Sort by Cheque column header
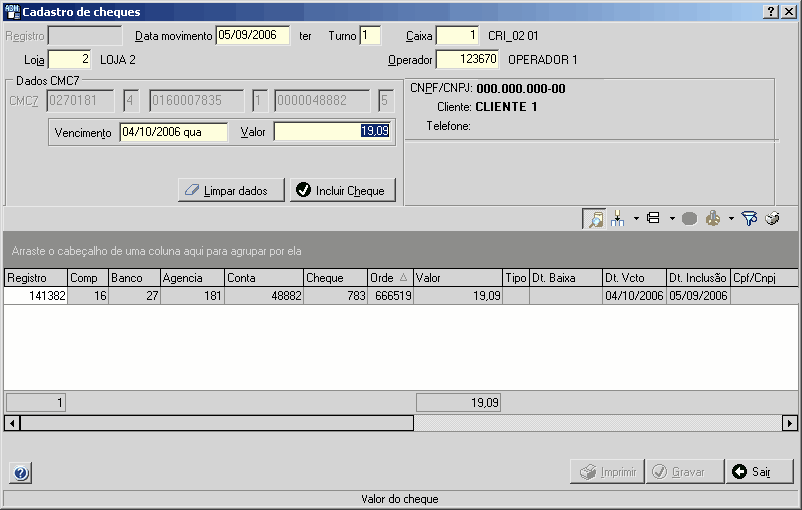Viewport: 802px width, 510px height. (336, 278)
